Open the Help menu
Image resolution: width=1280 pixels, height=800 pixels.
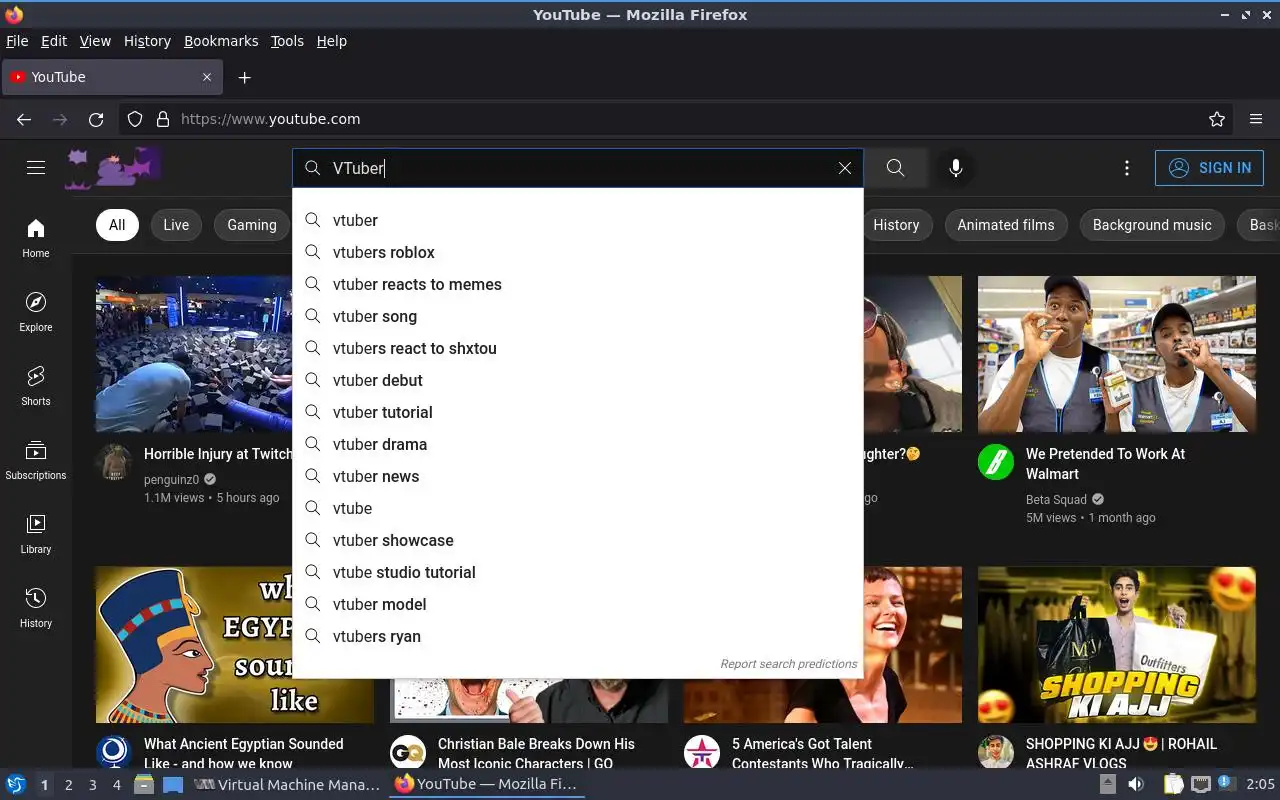[332, 41]
